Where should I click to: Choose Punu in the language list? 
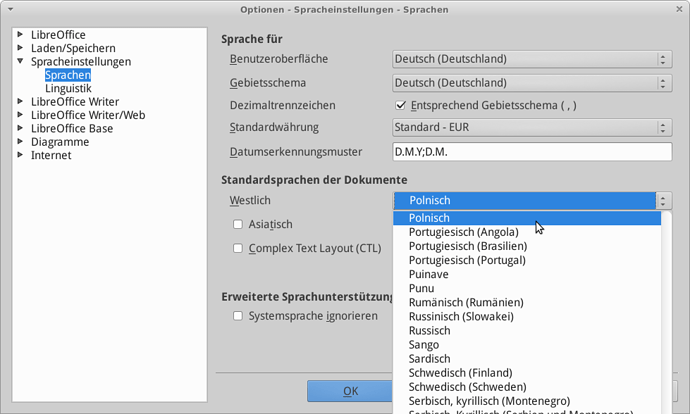[527, 289]
